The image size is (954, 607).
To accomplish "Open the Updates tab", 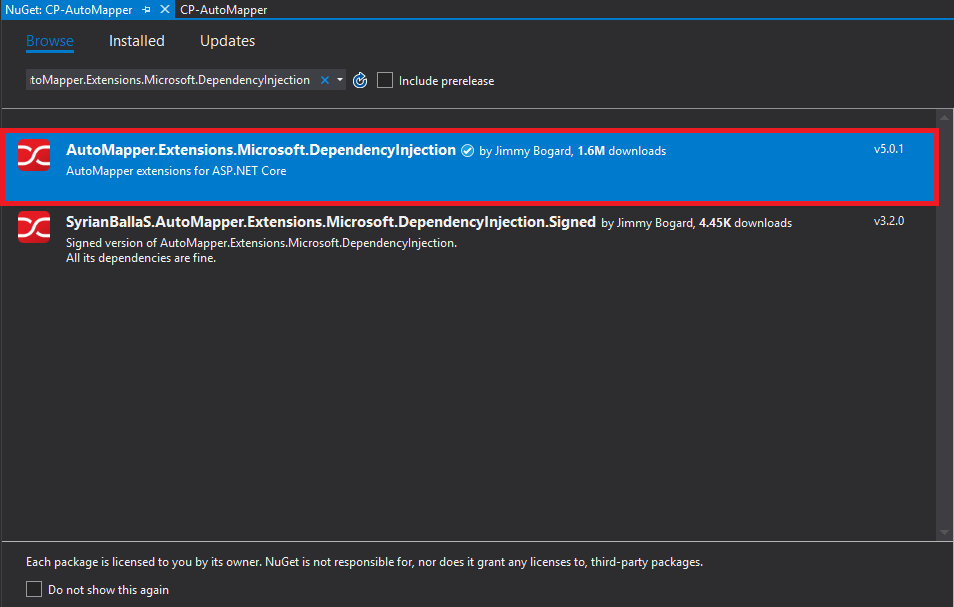I will [x=228, y=41].
